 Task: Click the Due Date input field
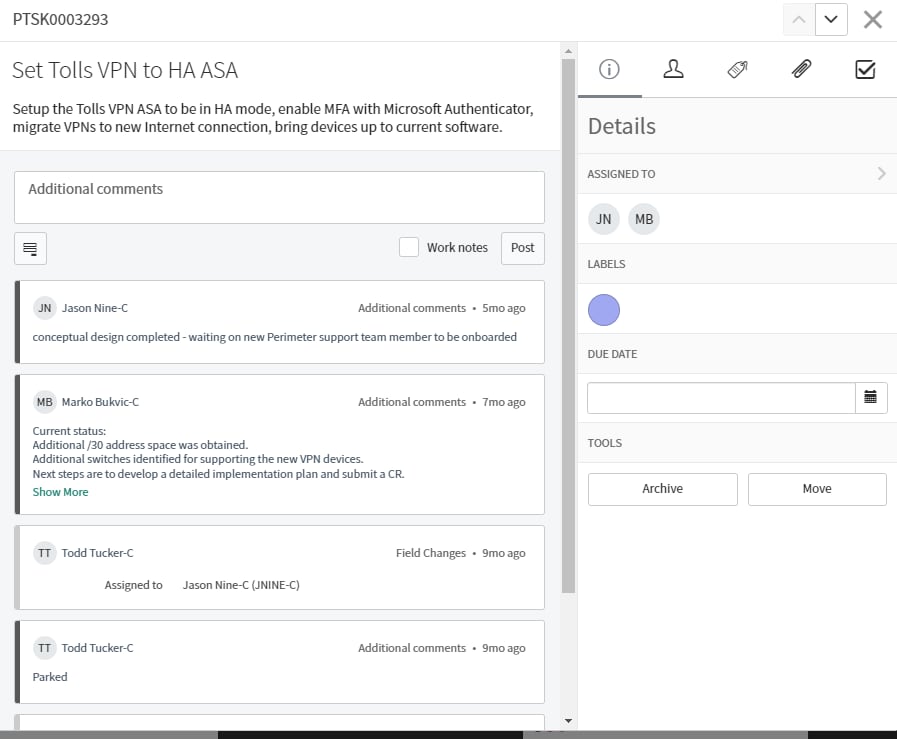pos(721,398)
